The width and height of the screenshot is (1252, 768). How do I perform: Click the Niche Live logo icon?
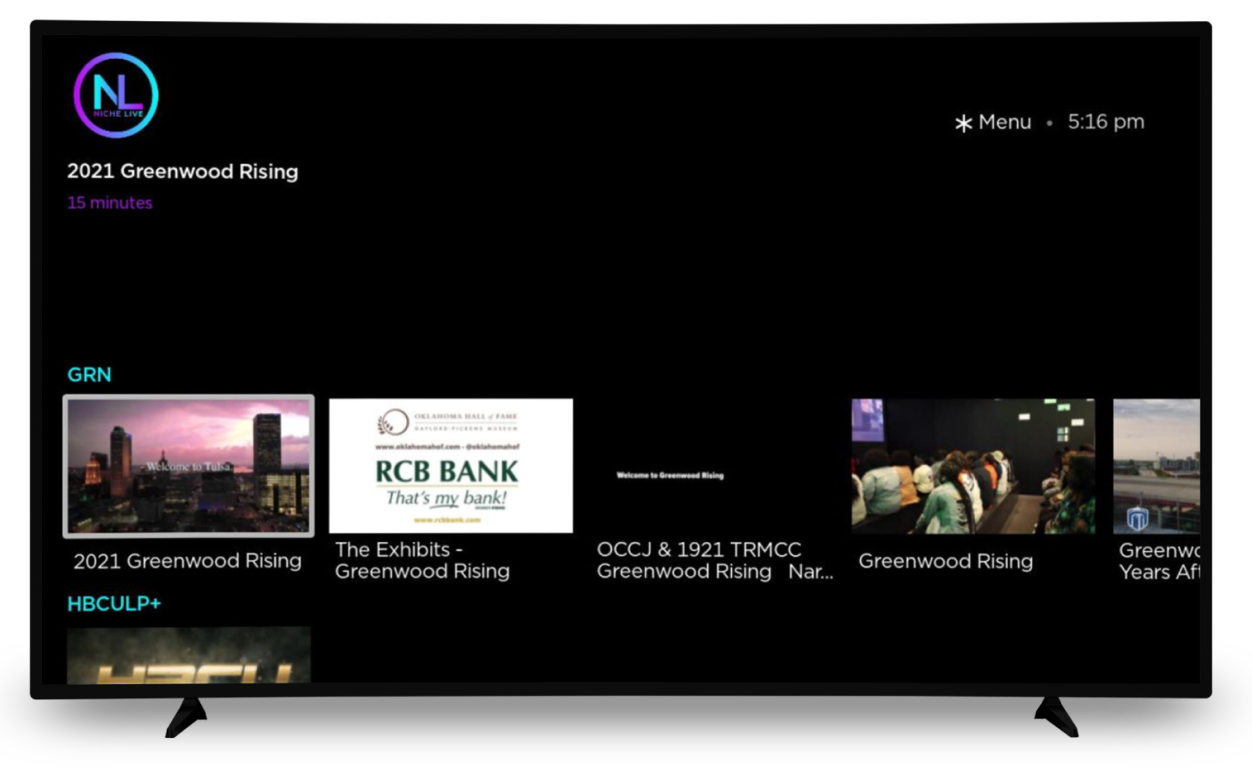(x=116, y=95)
